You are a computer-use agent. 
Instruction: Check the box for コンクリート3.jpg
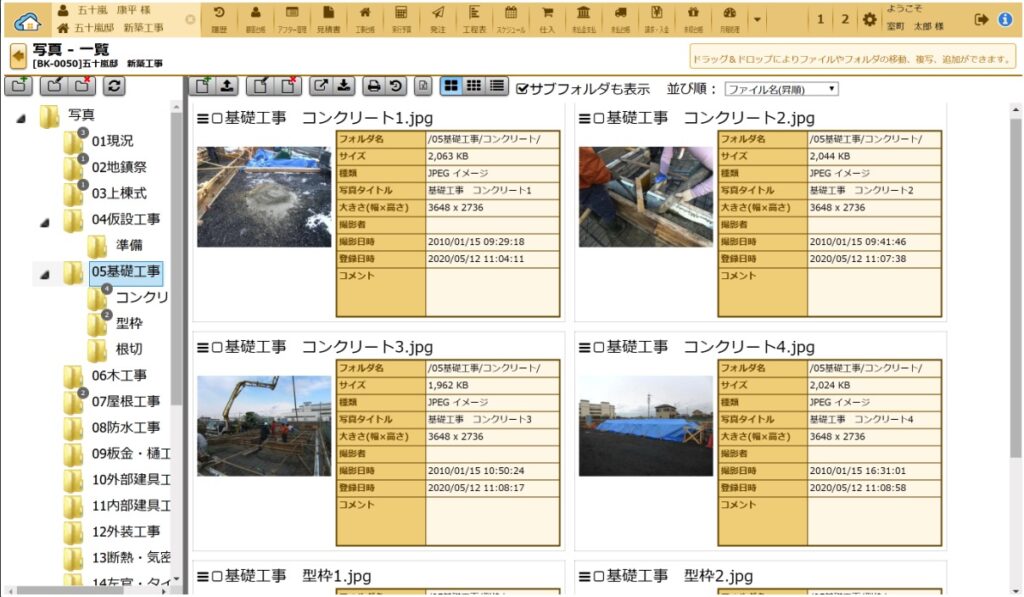click(217, 347)
